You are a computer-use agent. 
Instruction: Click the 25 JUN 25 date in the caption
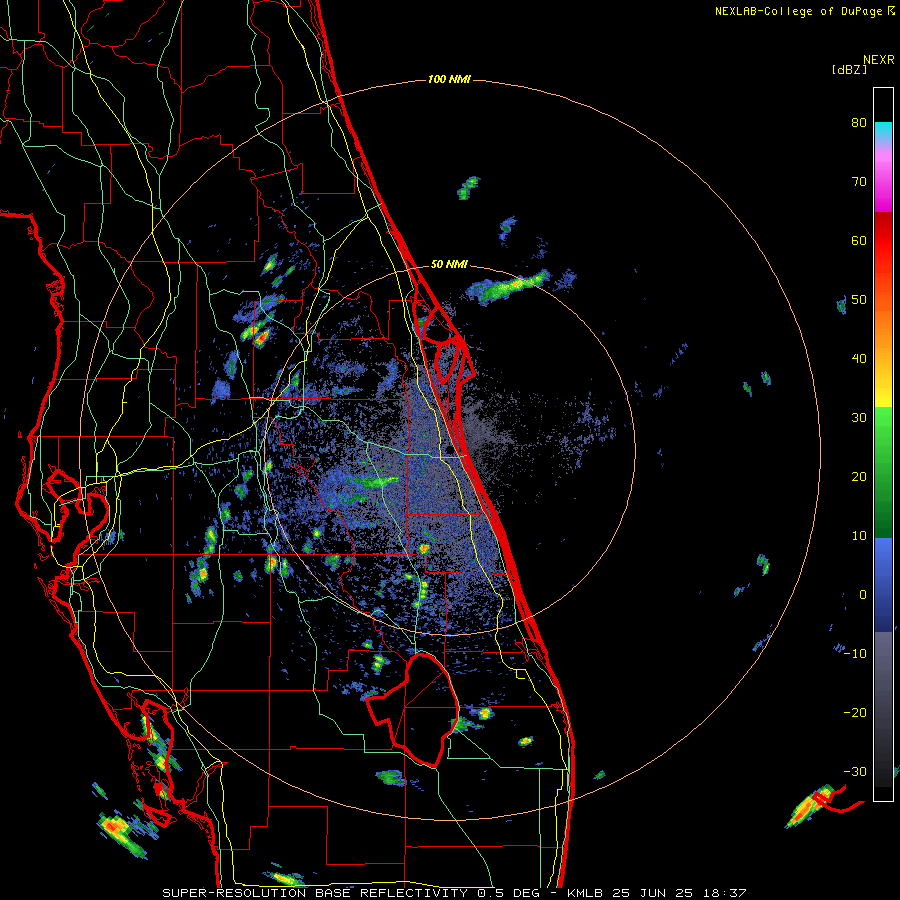pos(655,893)
